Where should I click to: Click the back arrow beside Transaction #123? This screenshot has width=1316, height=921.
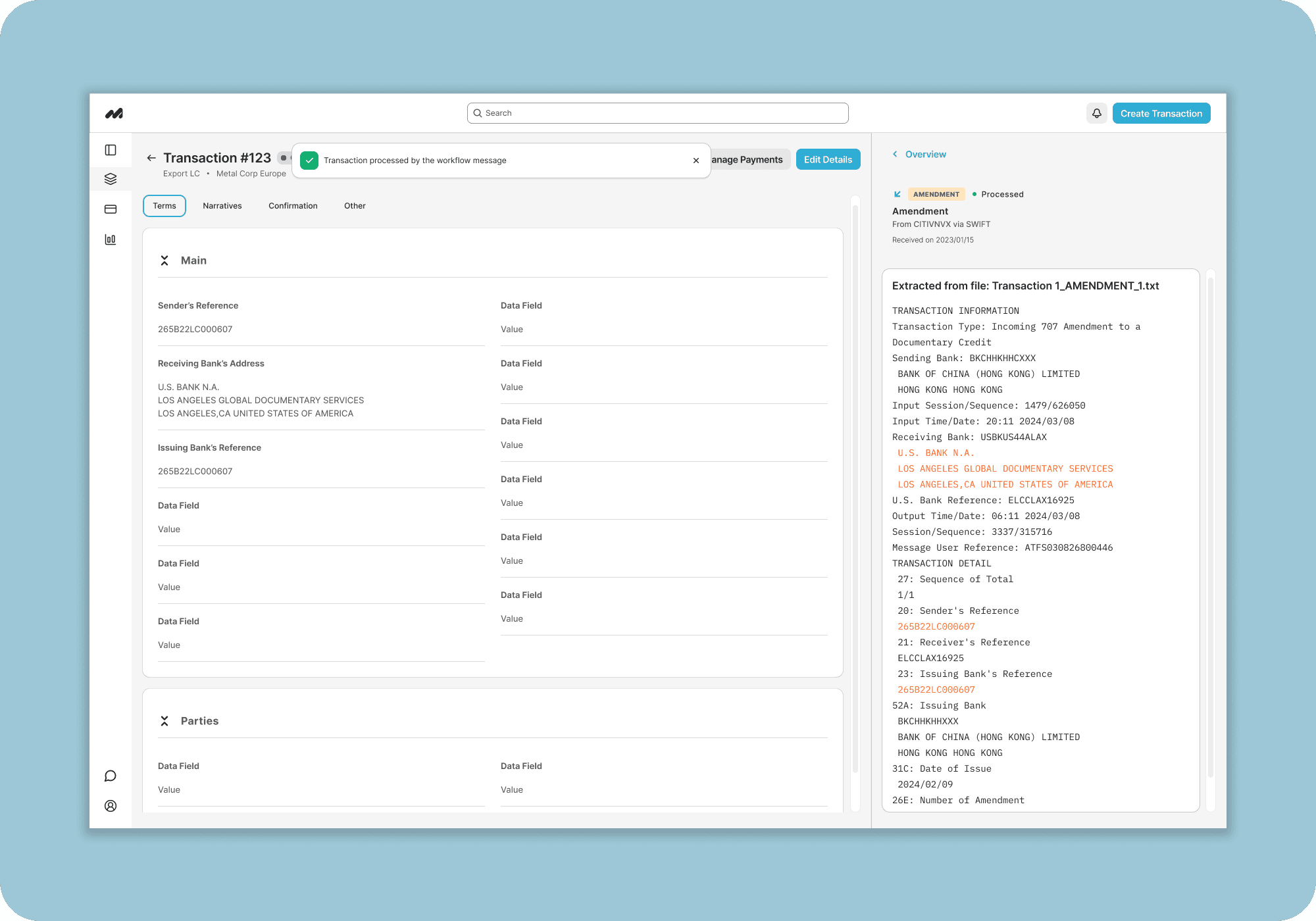click(x=151, y=158)
